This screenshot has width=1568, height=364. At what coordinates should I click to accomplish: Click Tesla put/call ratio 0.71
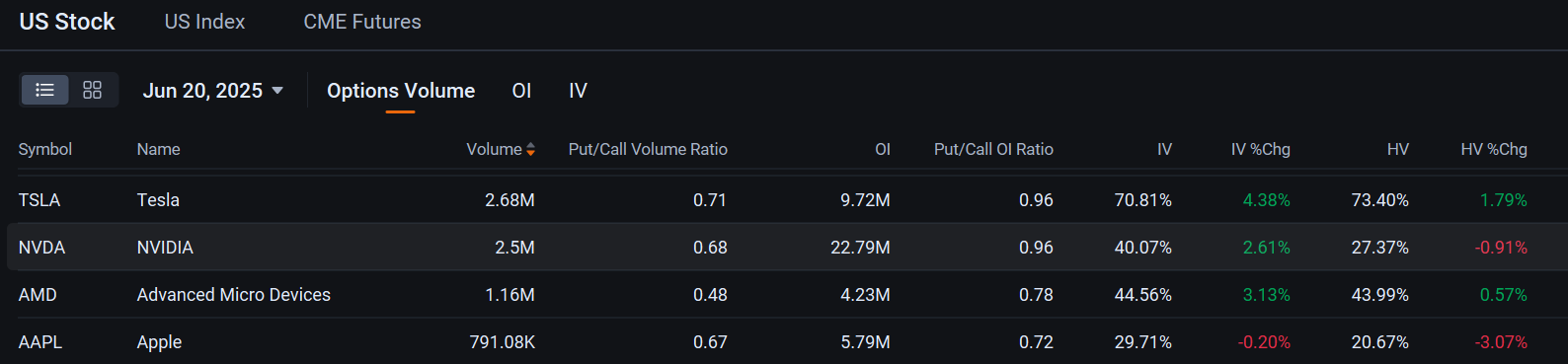(x=710, y=200)
